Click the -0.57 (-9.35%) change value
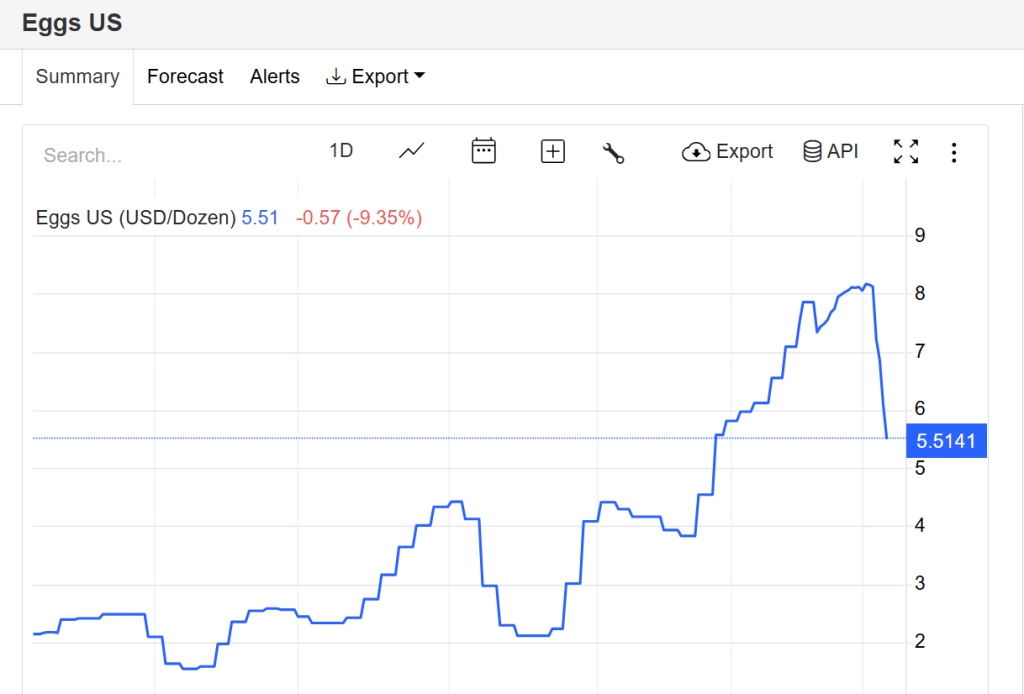Viewport: 1024px width, 694px height. click(x=359, y=217)
